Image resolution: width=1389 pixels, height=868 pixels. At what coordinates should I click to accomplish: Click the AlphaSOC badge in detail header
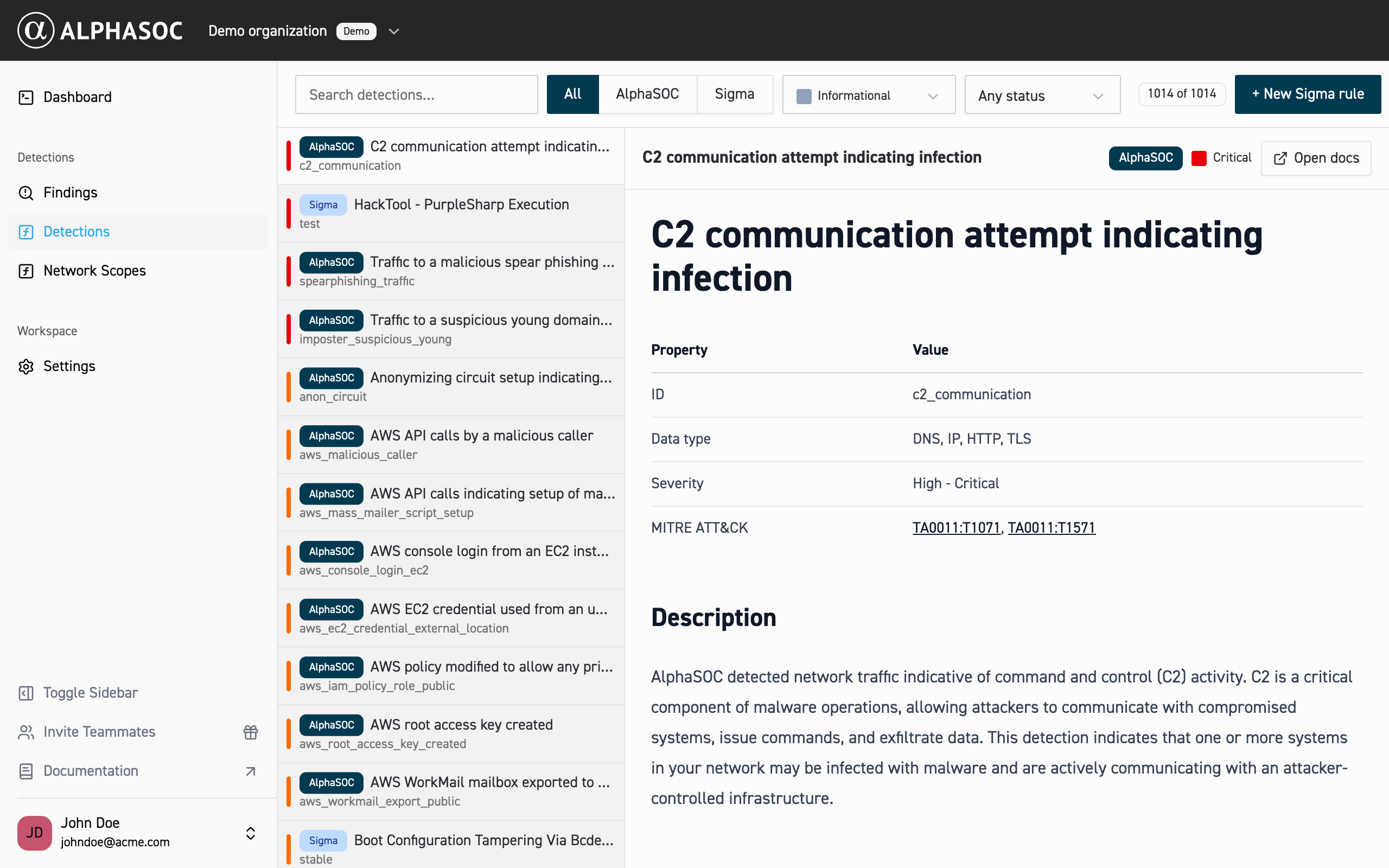coord(1145,158)
